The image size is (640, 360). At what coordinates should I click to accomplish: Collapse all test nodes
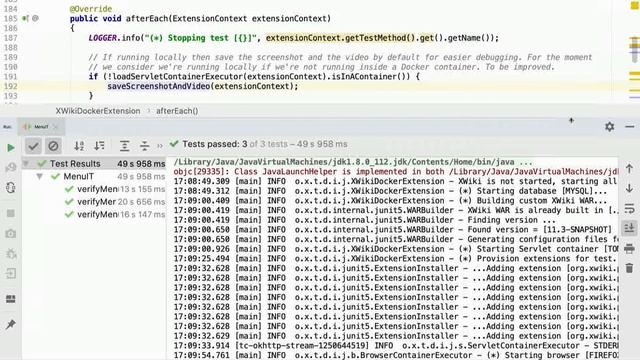tap(144, 146)
